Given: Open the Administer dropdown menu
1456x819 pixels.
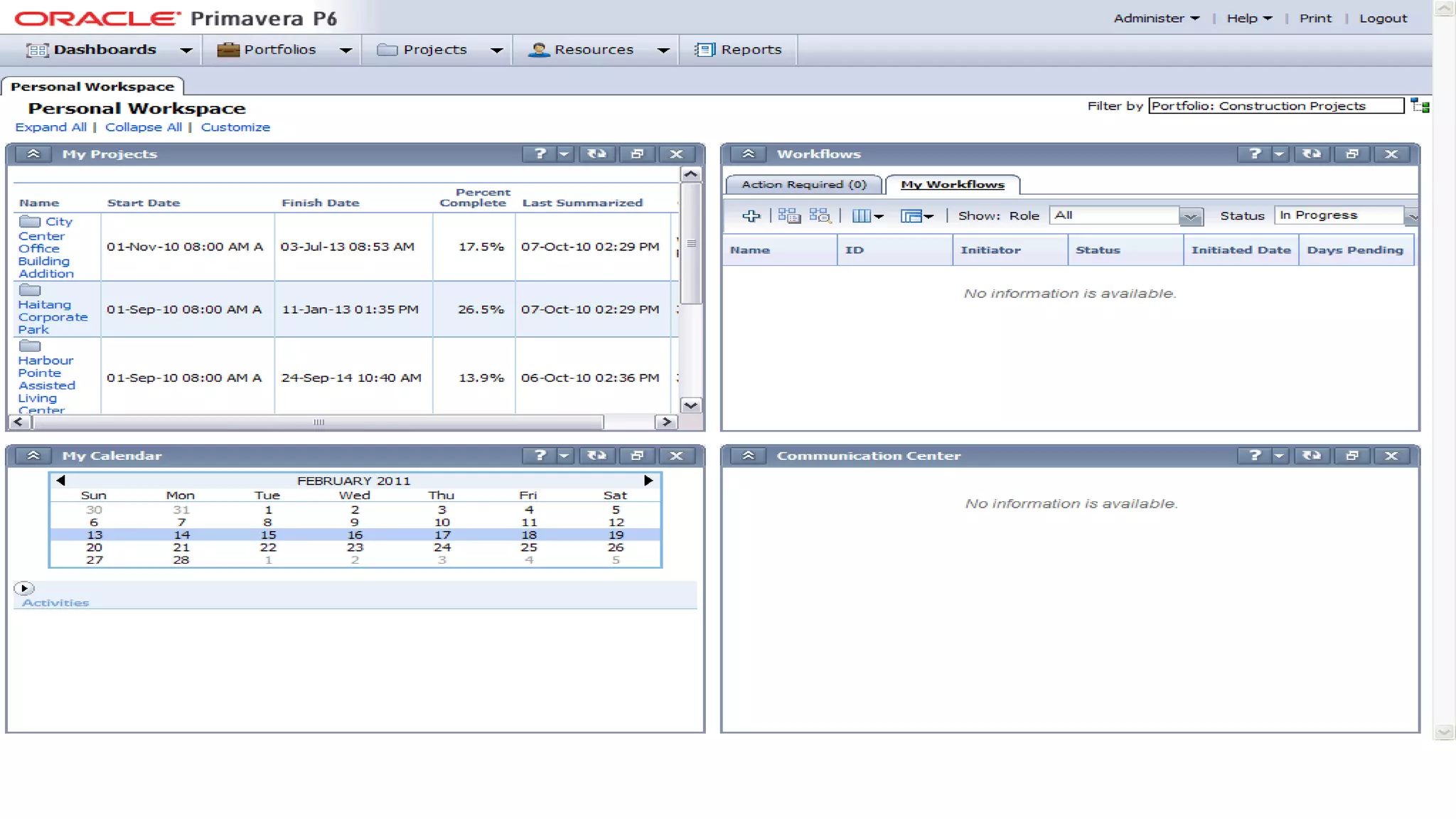Looking at the screenshot, I should (x=1156, y=18).
